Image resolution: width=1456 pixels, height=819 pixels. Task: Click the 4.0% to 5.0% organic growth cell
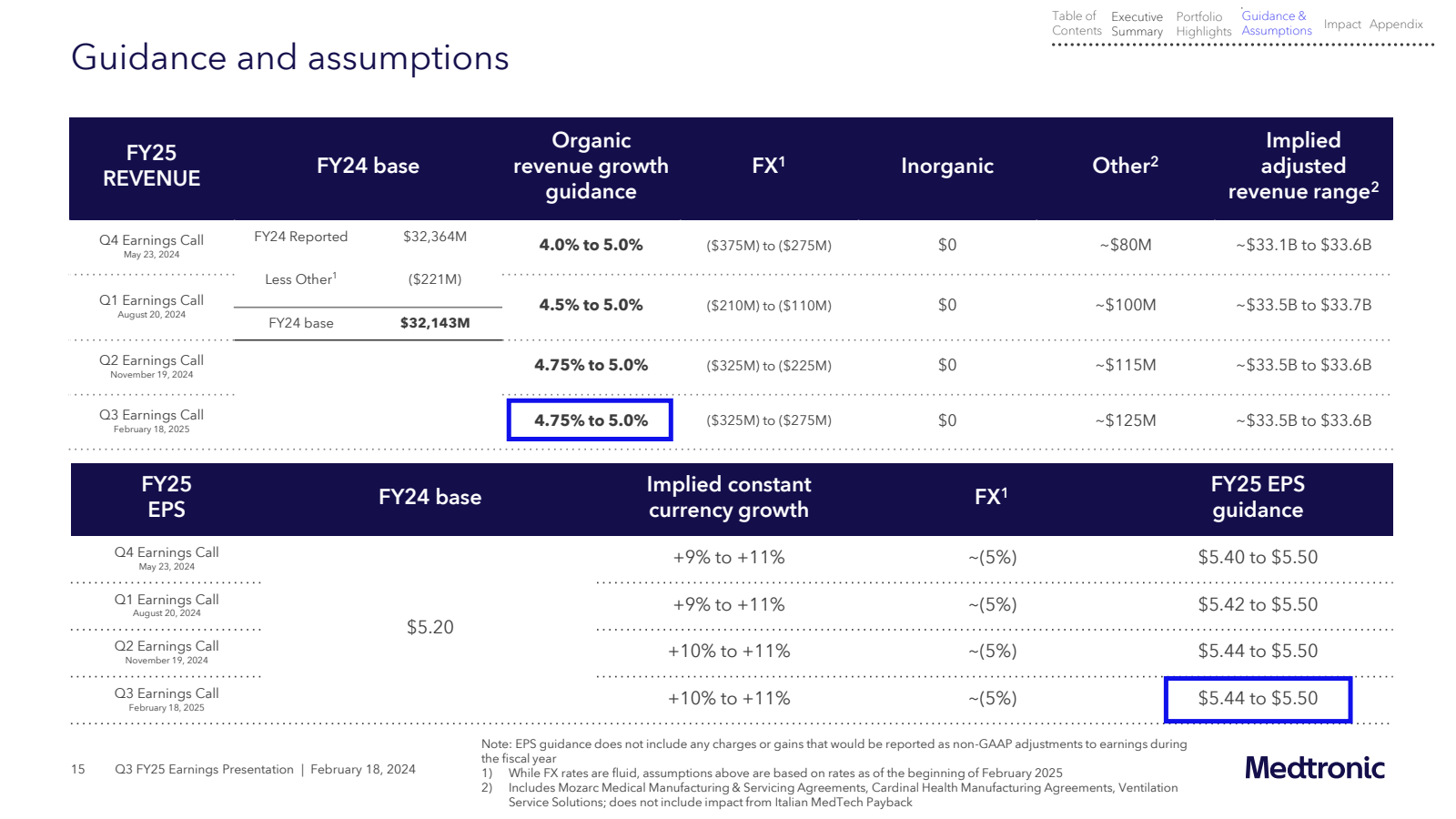point(591,245)
